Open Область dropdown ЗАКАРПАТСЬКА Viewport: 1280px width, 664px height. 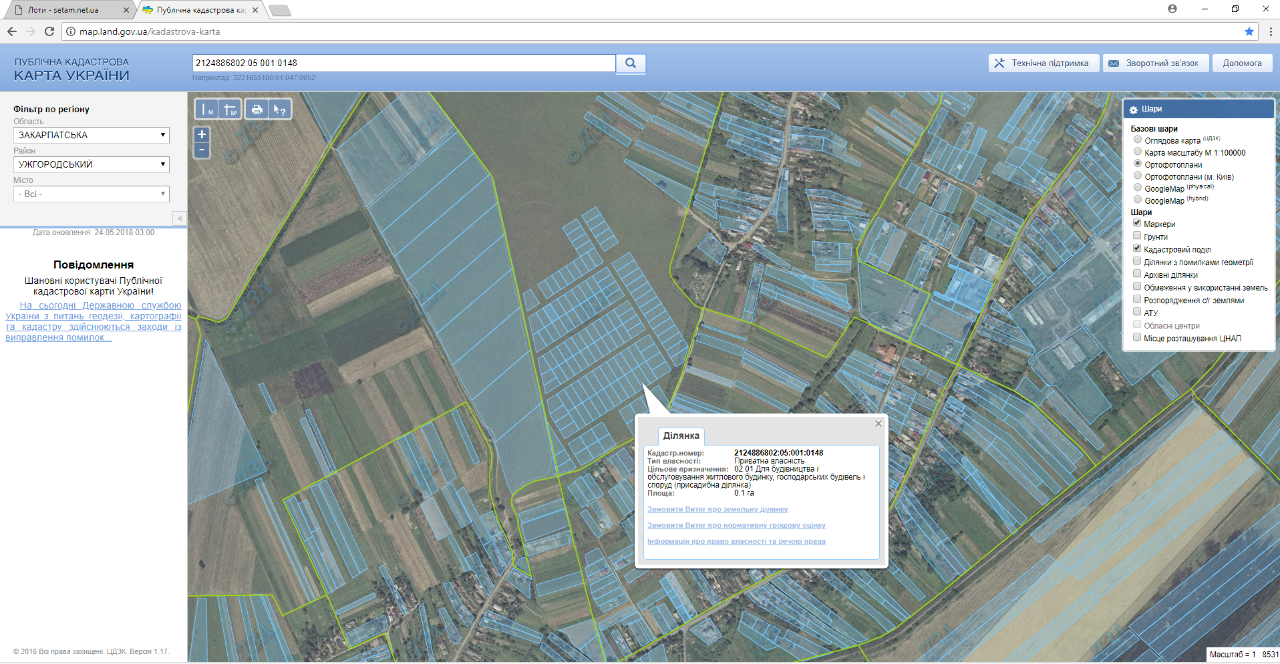coord(91,135)
